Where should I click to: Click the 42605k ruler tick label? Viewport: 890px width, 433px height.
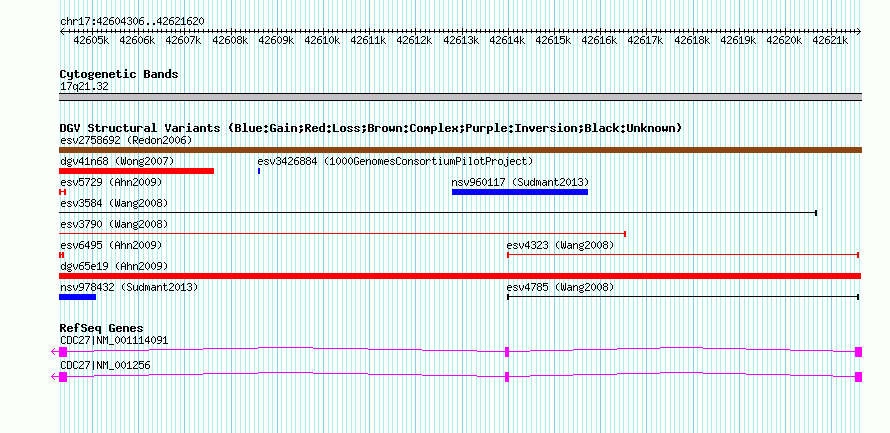[91, 40]
